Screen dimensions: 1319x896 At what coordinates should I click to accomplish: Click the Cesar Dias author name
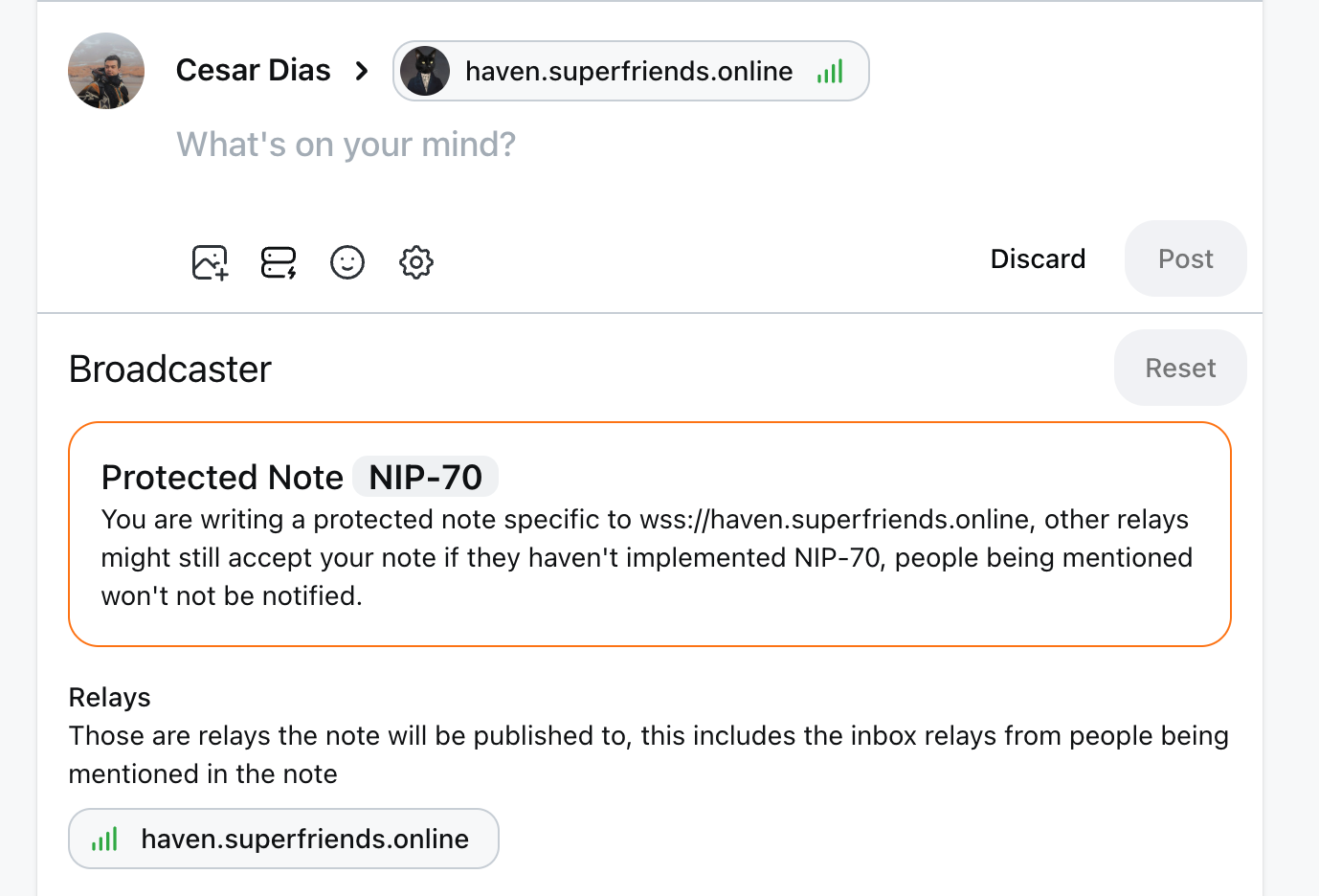click(x=253, y=70)
